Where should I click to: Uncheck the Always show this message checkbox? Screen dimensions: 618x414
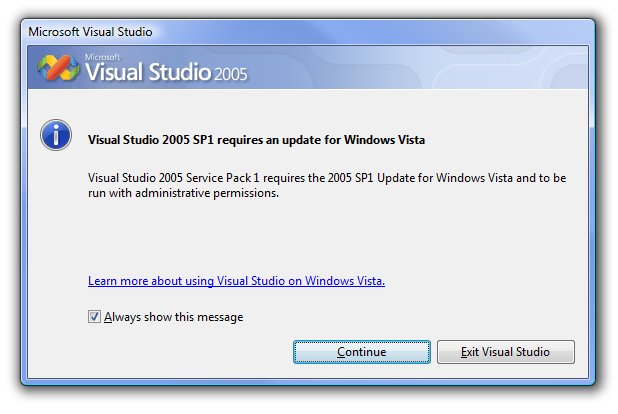click(95, 317)
